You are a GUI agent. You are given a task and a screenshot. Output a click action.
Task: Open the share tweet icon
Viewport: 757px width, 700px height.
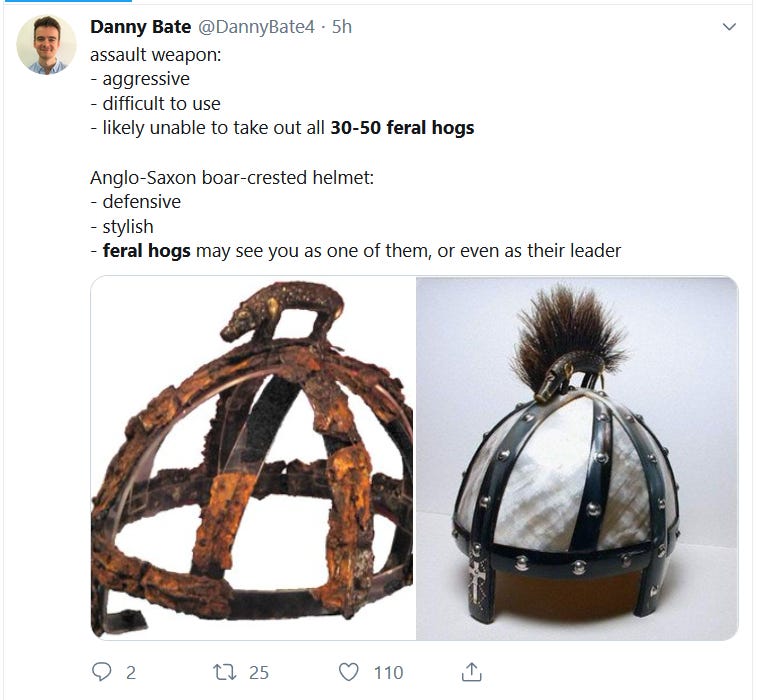click(472, 672)
